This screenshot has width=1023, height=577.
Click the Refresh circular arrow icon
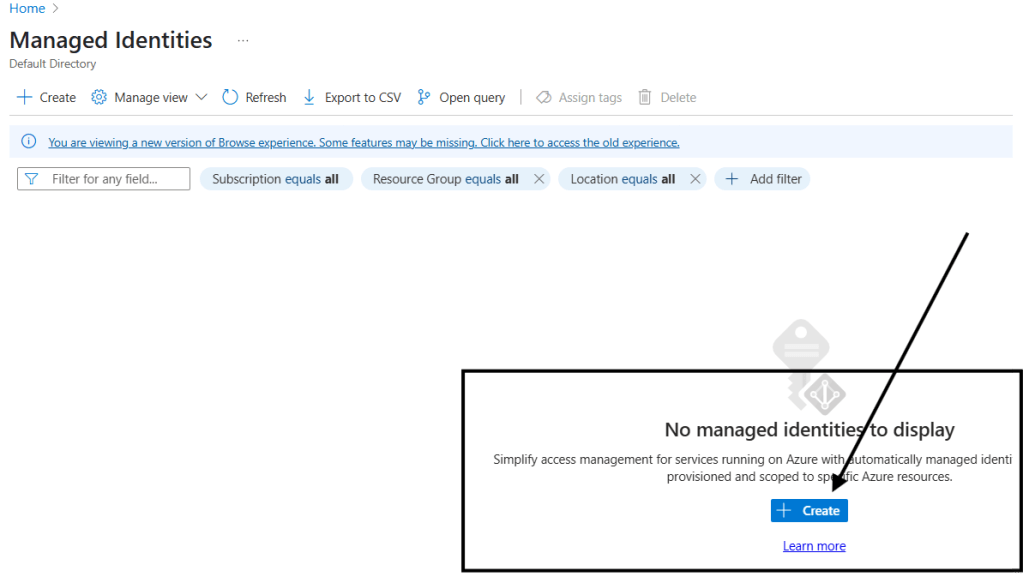[230, 97]
